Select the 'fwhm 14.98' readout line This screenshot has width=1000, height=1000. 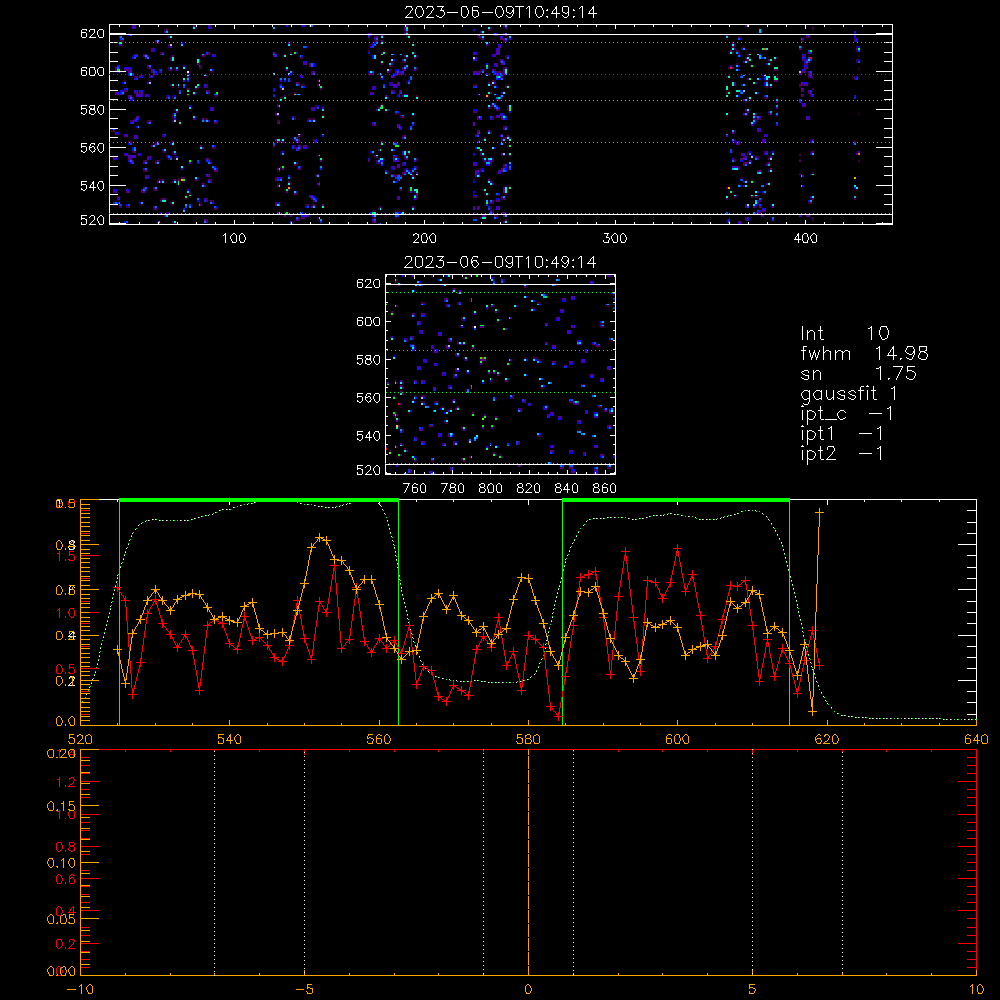click(x=864, y=353)
